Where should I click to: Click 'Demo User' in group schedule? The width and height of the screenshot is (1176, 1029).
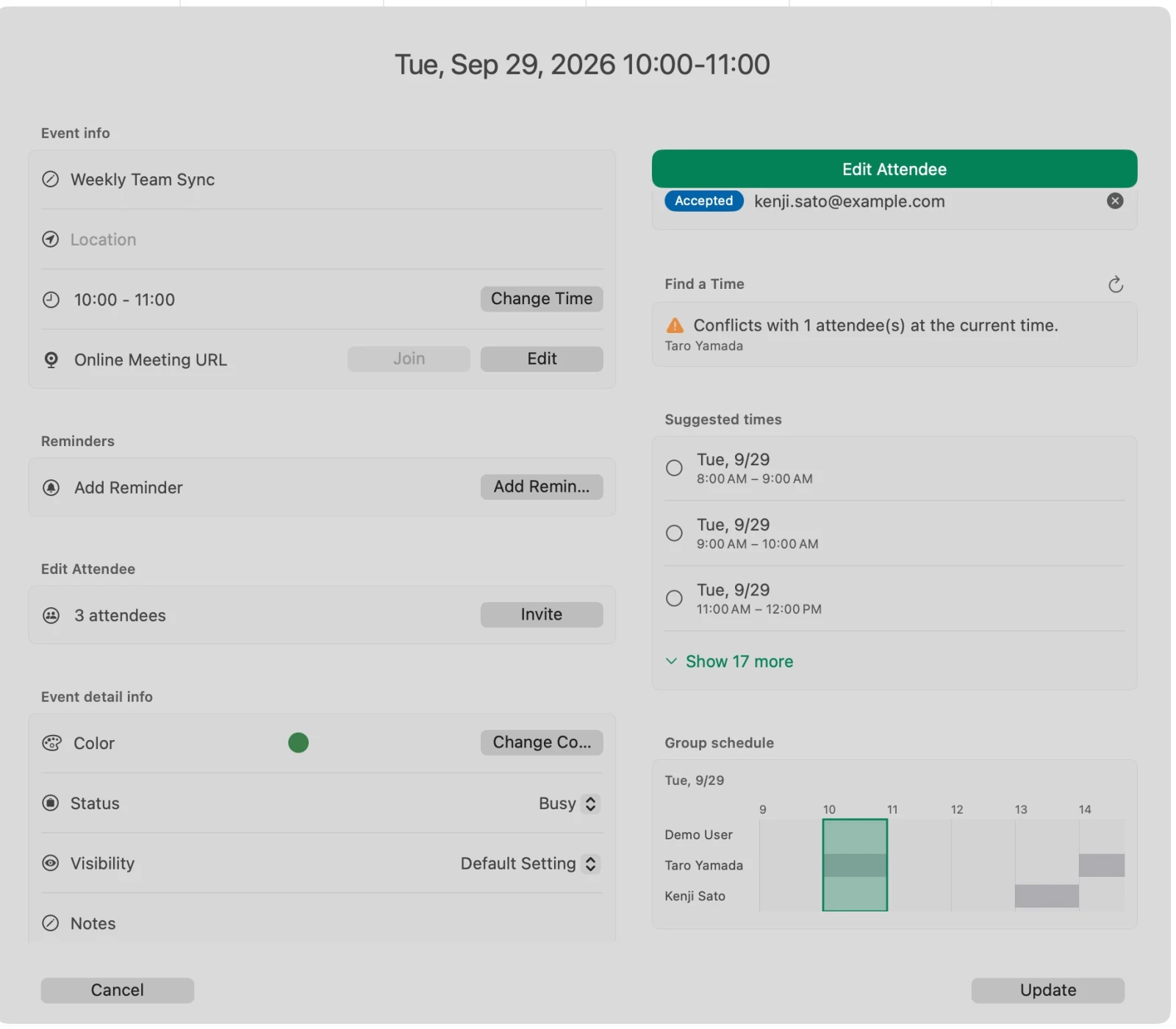(698, 835)
